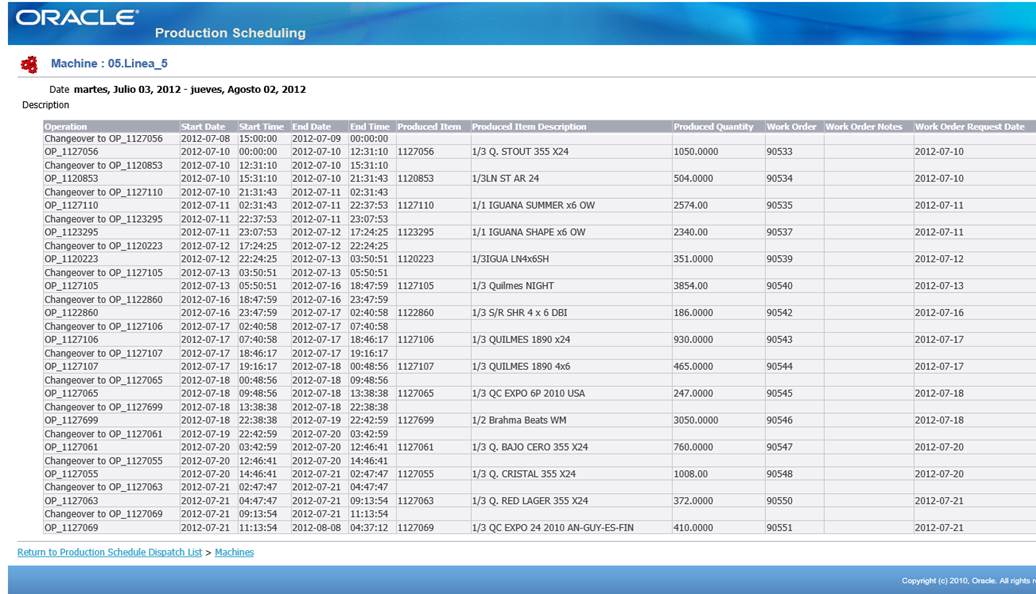Click description 1/3 QC EXPO 6P 2010 USA
The width and height of the screenshot is (1036, 594).
pos(529,394)
